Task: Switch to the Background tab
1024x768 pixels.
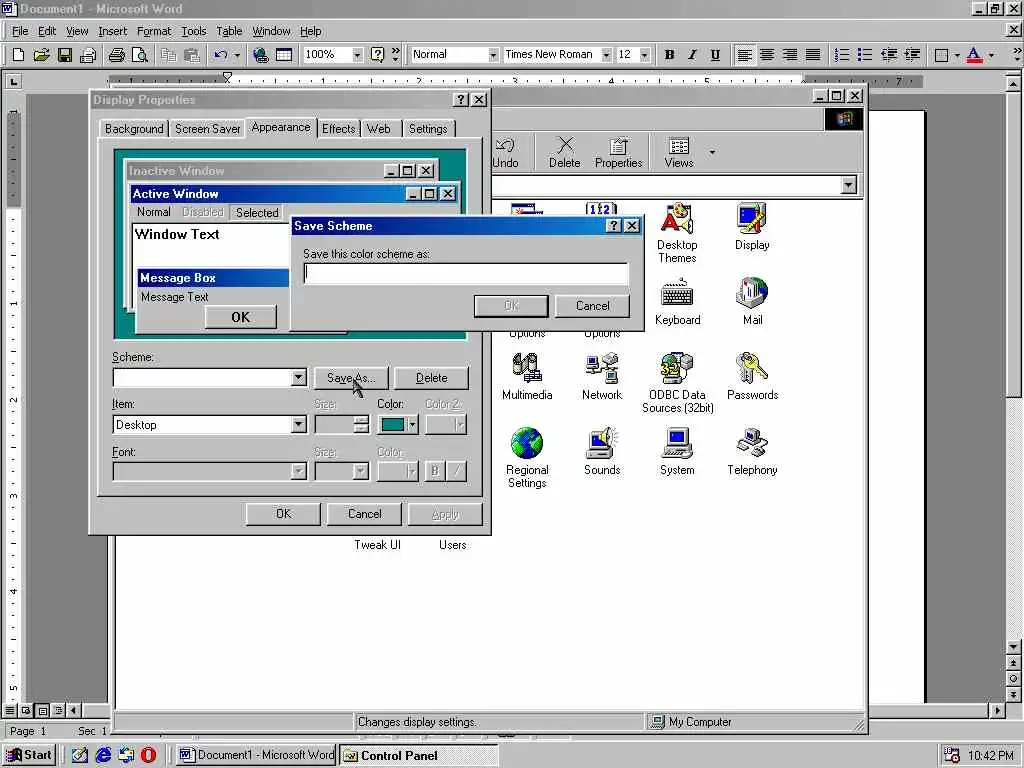Action: [134, 129]
